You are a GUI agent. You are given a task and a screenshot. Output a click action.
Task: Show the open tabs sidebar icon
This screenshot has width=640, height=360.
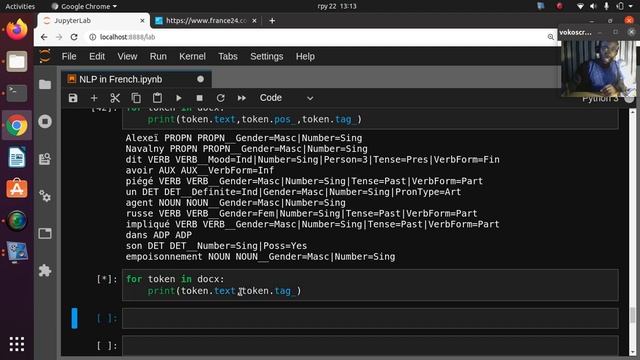click(45, 233)
